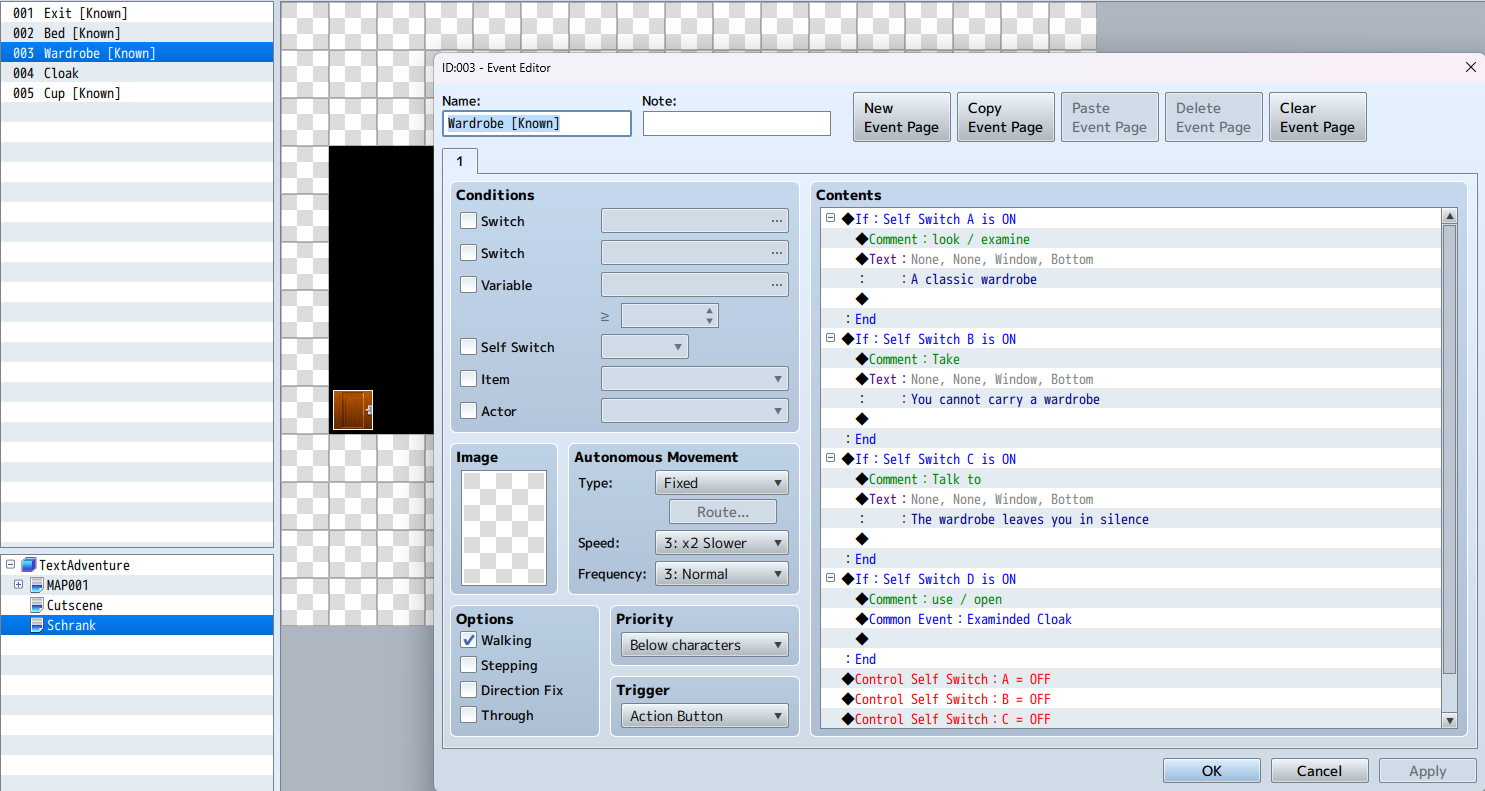Click the wardrobe door sprite on the map

click(x=352, y=410)
